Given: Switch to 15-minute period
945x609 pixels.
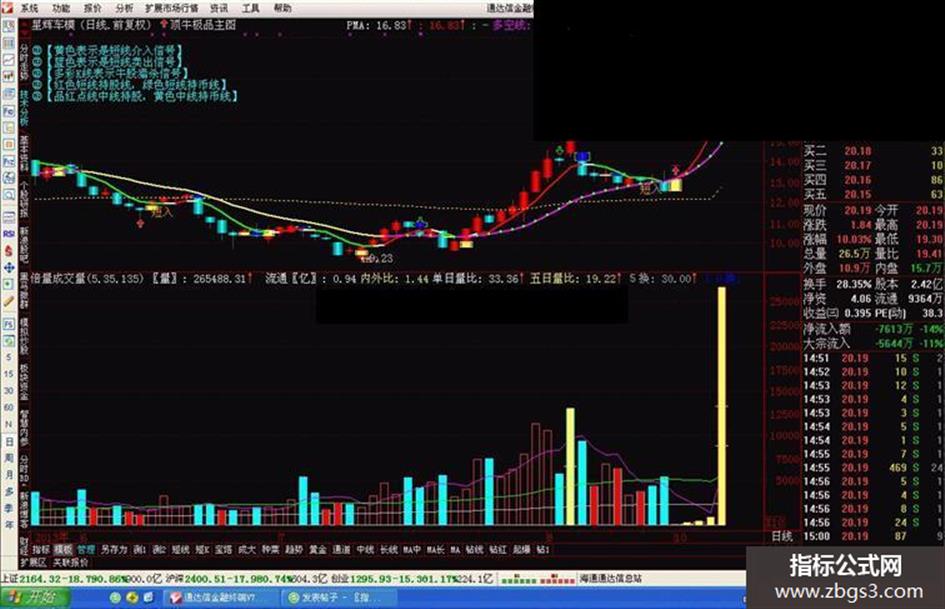Looking at the screenshot, I should [8, 374].
